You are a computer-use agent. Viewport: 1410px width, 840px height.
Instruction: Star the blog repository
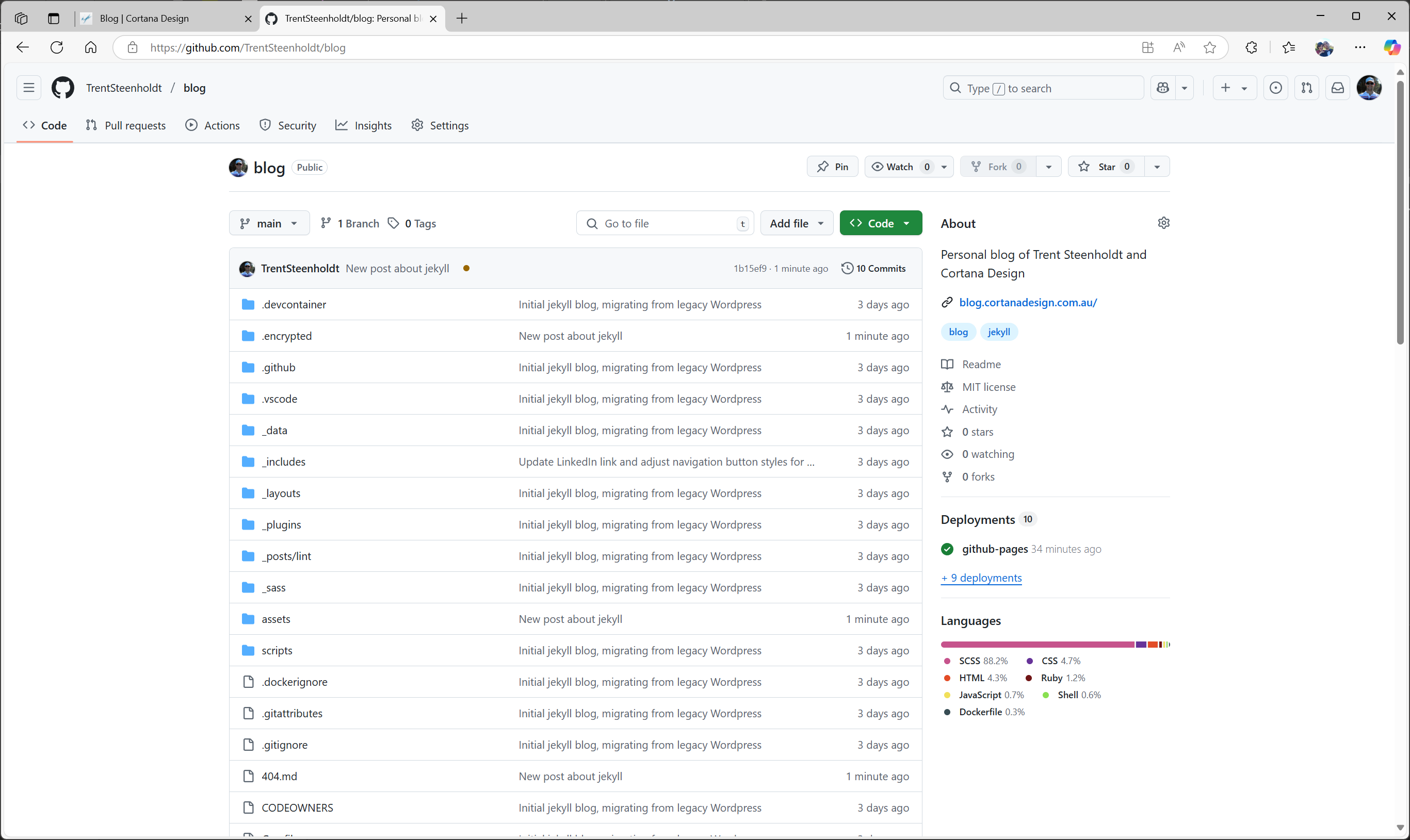(1107, 167)
